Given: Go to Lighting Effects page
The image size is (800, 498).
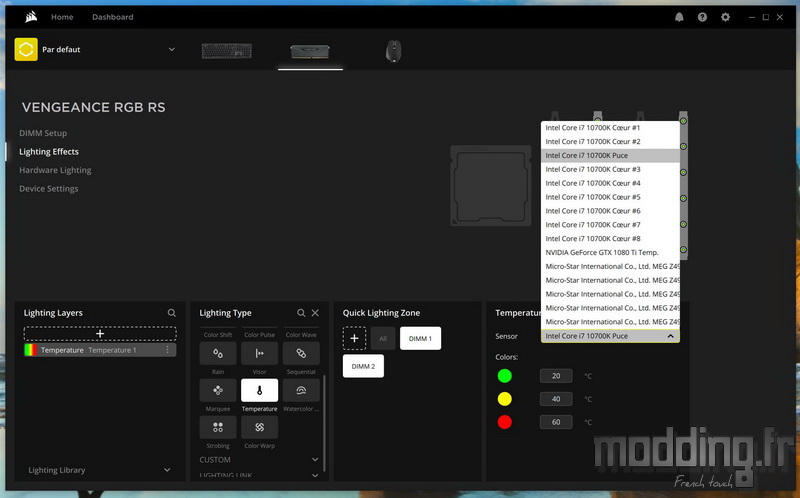Looking at the screenshot, I should tap(49, 152).
